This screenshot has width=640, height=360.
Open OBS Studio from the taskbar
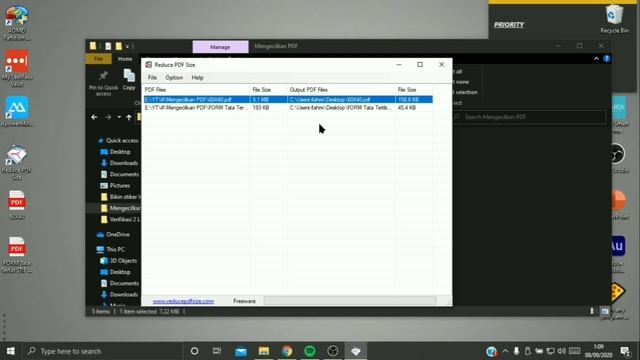(x=333, y=351)
